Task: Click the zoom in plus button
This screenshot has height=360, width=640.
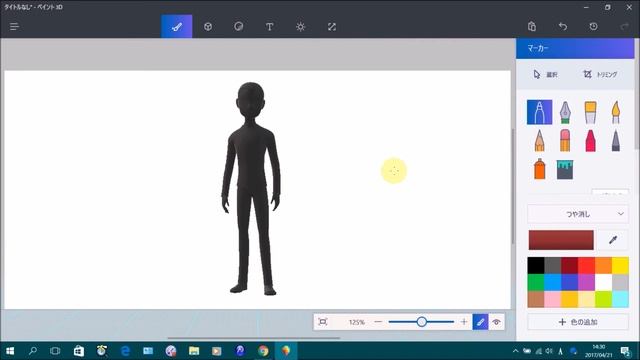Action: [x=464, y=322]
